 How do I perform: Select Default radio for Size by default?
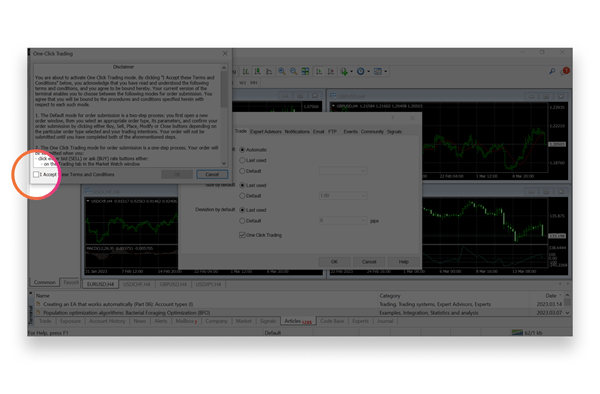pos(242,196)
